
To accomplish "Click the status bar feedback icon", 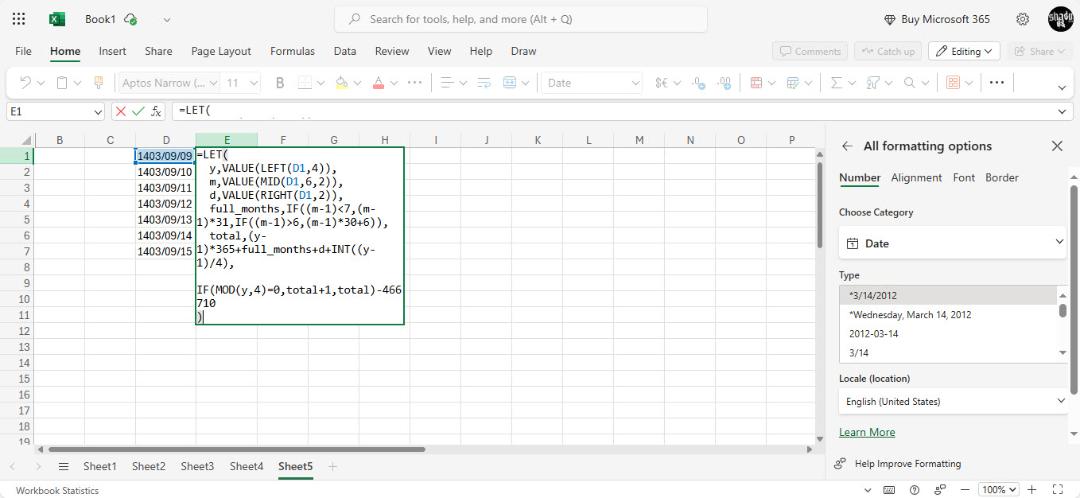I will (939, 490).
